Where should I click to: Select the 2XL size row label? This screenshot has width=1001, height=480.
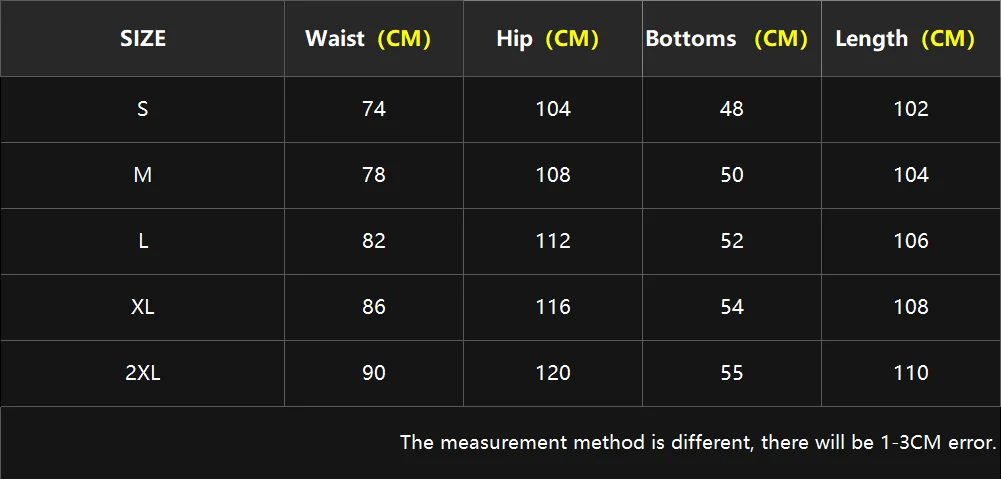point(142,373)
